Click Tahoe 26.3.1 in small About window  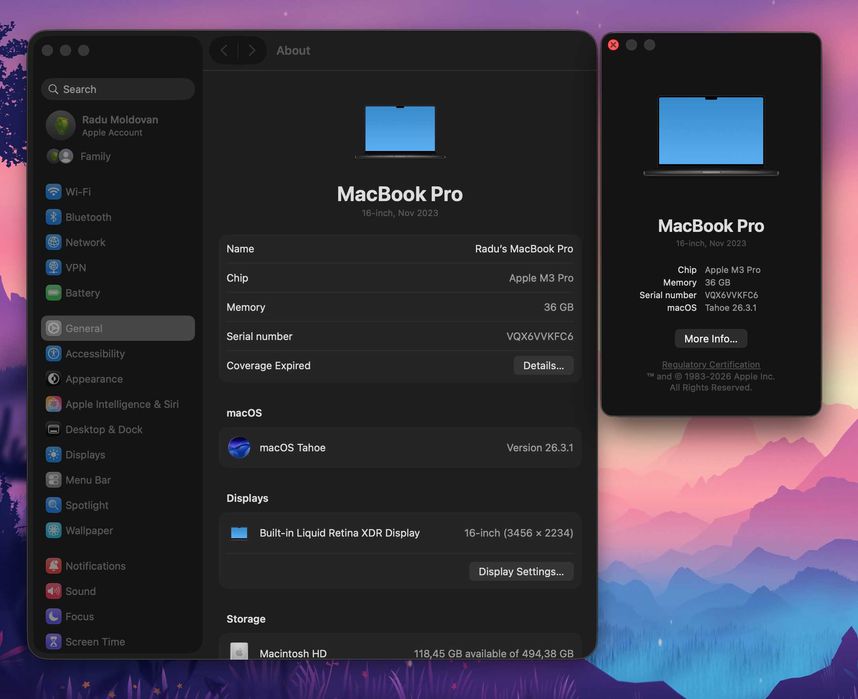[x=731, y=308]
